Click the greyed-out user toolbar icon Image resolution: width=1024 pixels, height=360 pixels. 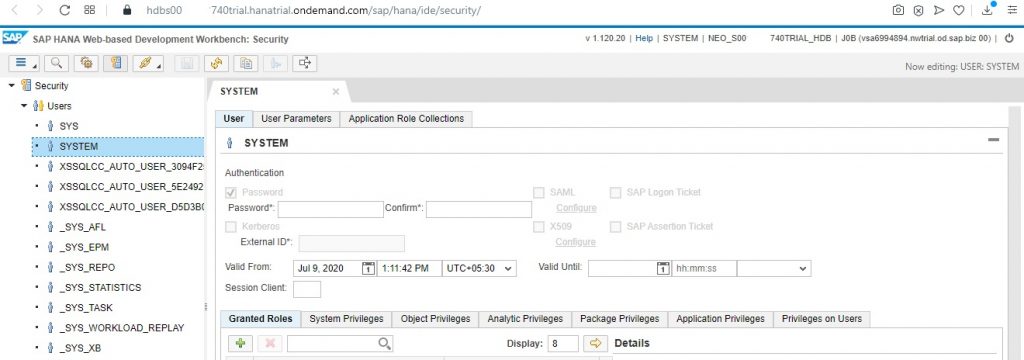(275, 63)
